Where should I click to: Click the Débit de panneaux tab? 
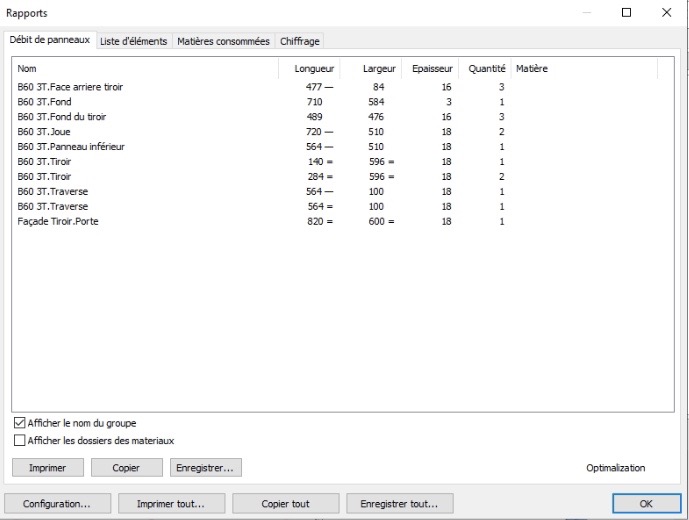(x=50, y=40)
